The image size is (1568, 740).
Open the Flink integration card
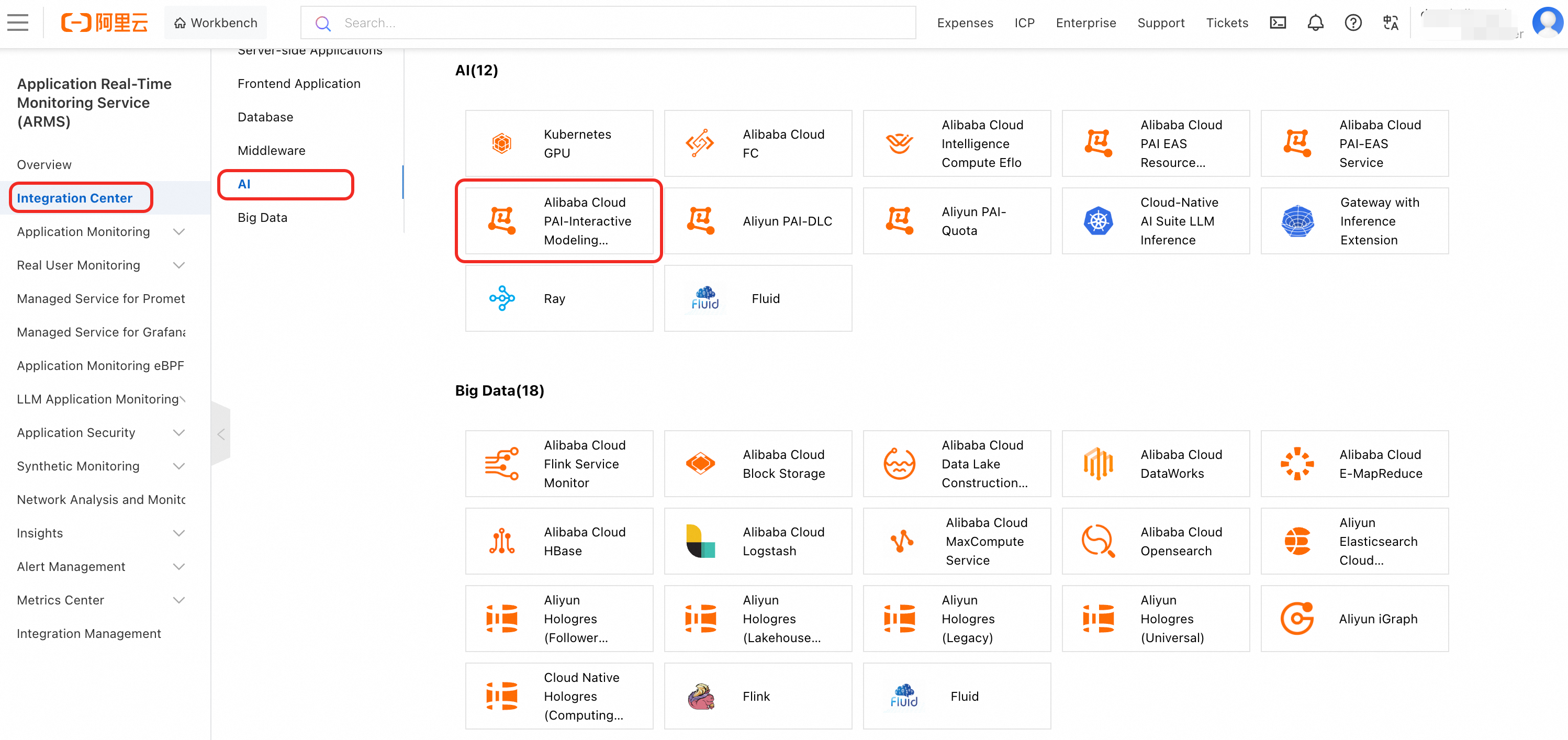click(x=757, y=696)
